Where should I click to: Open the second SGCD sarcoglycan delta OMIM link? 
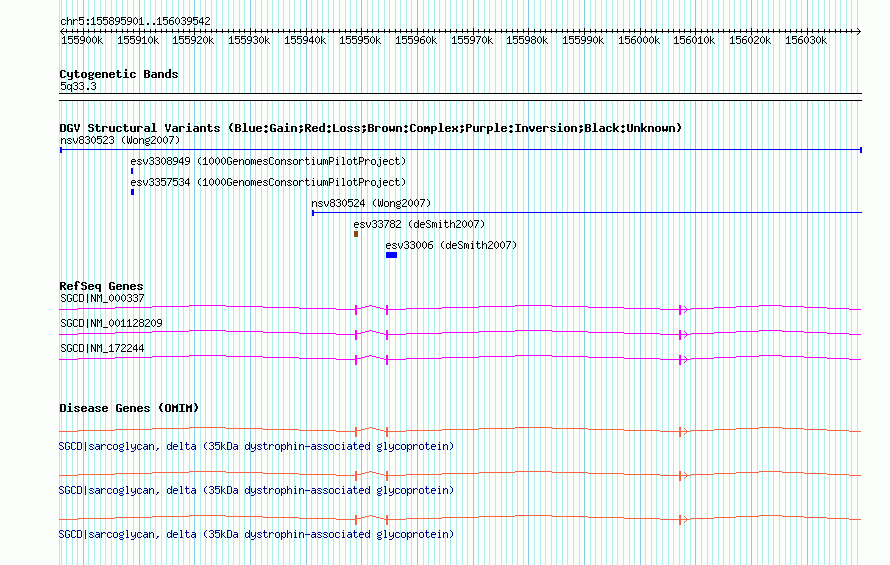click(256, 490)
